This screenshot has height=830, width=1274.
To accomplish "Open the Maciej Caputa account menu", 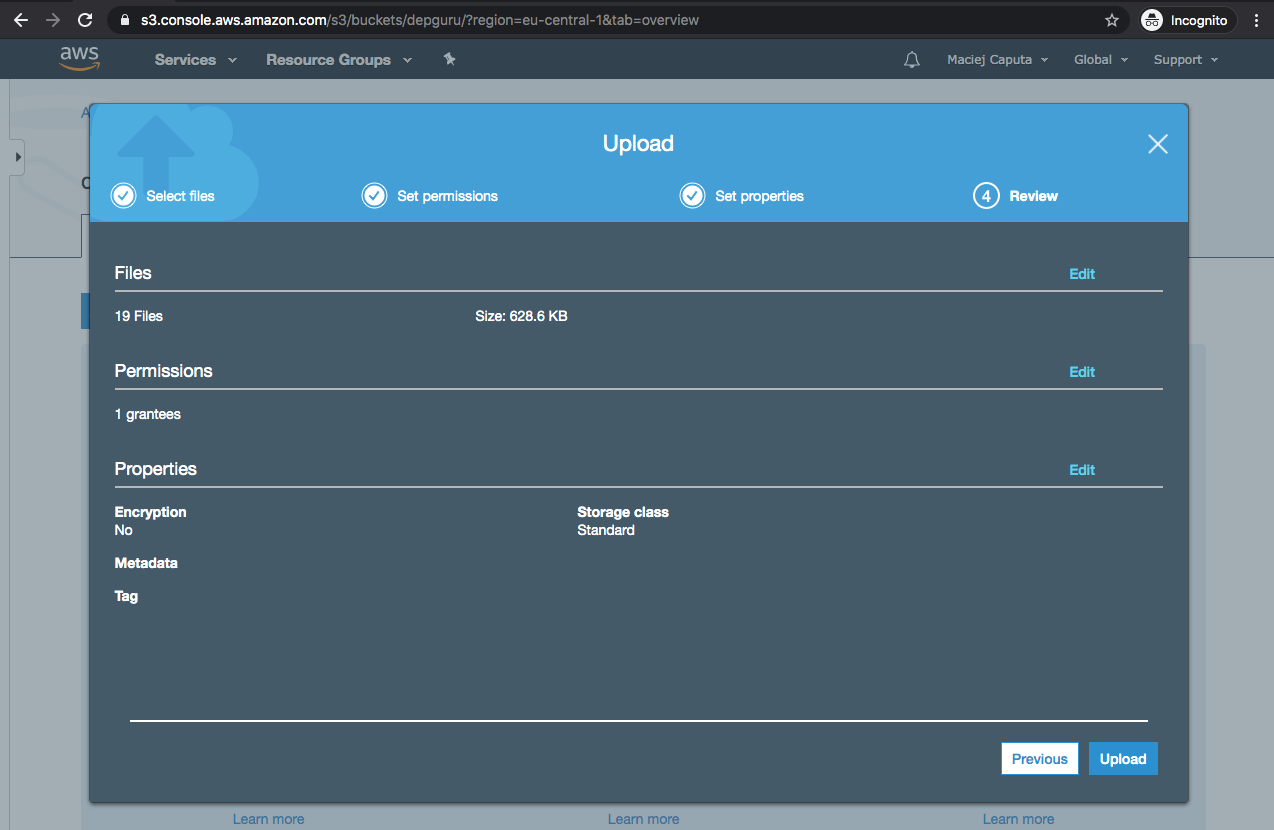I will pyautogui.click(x=997, y=60).
